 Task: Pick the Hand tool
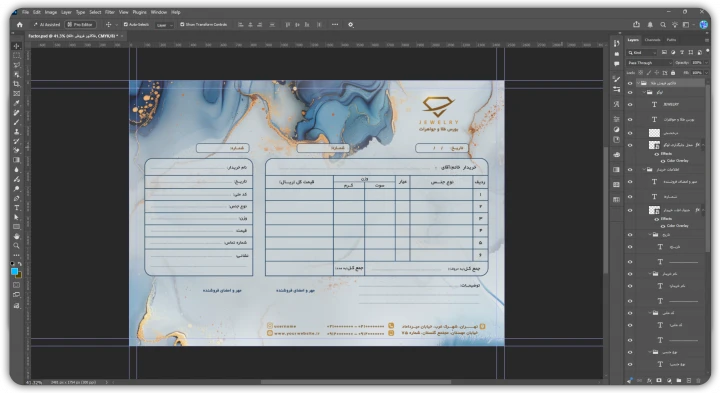[x=17, y=236]
